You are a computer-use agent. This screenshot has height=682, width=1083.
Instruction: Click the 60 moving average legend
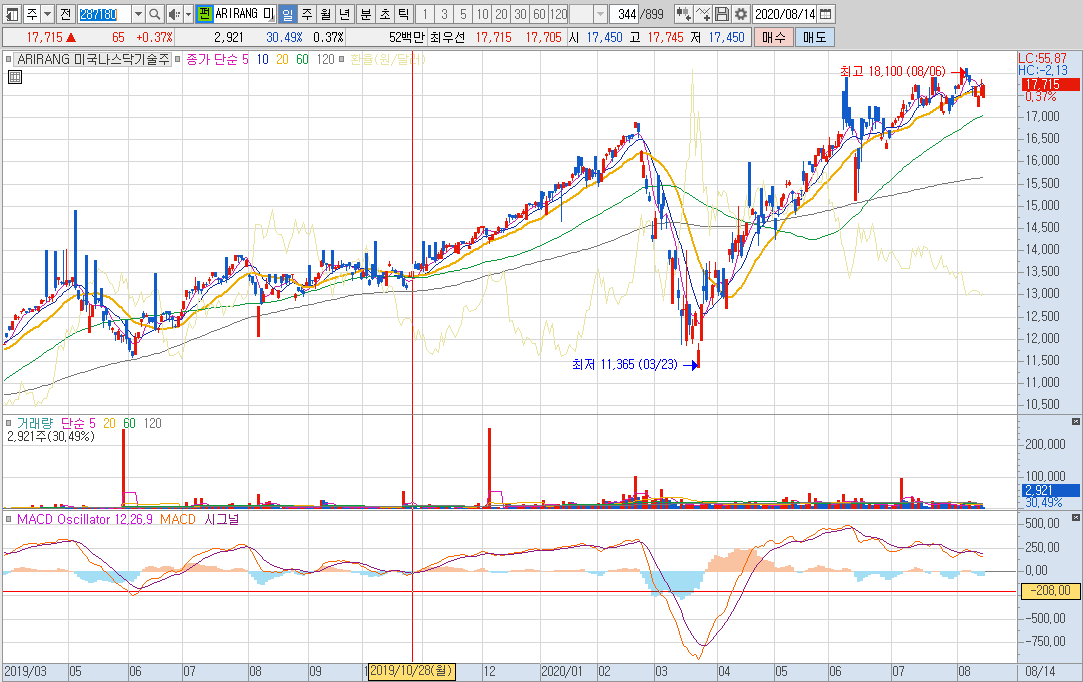303,59
